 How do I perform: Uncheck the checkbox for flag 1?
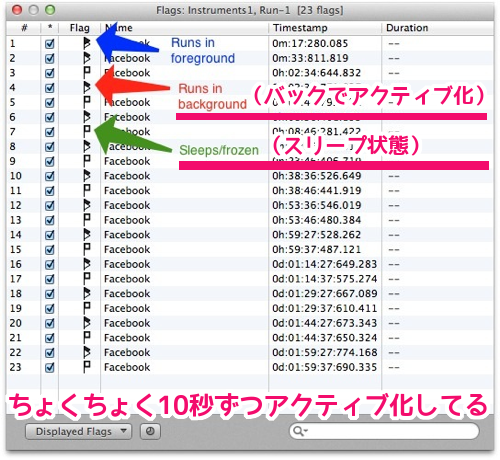(50, 44)
